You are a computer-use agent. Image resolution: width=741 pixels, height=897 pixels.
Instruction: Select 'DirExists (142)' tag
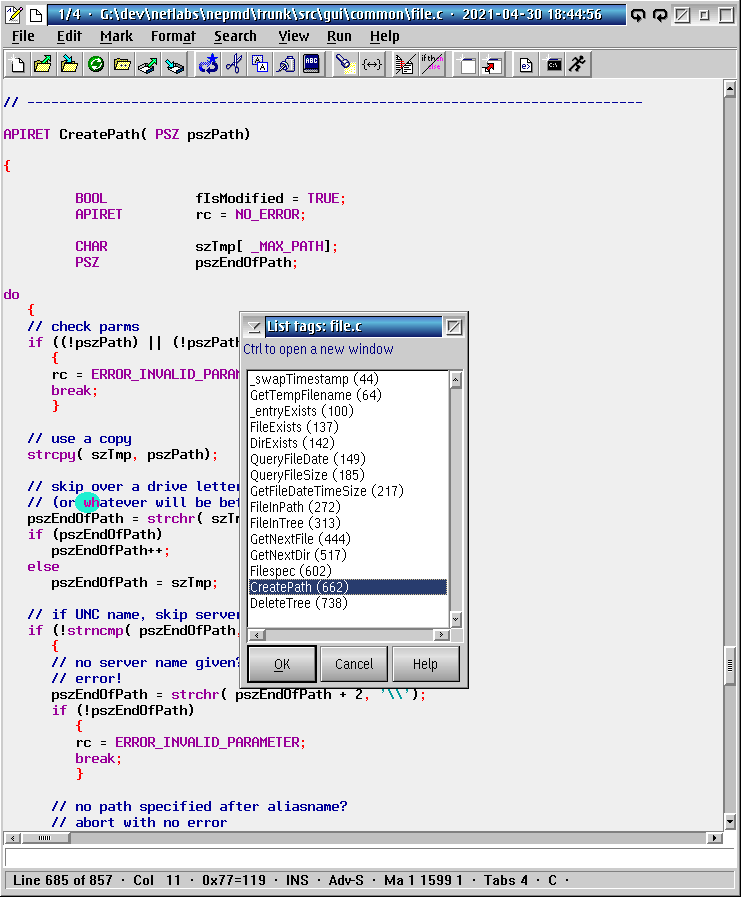coord(348,443)
